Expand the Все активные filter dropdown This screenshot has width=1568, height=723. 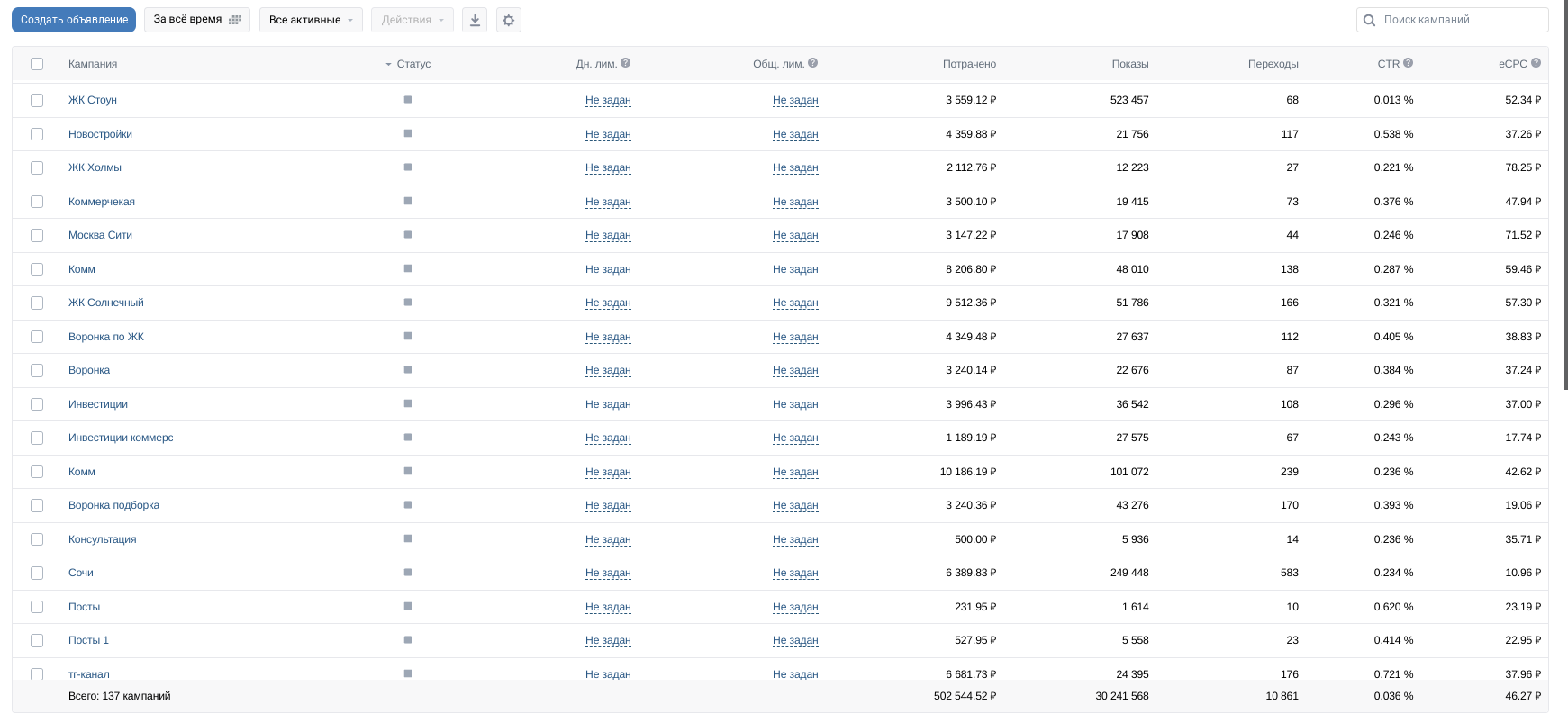coord(311,20)
